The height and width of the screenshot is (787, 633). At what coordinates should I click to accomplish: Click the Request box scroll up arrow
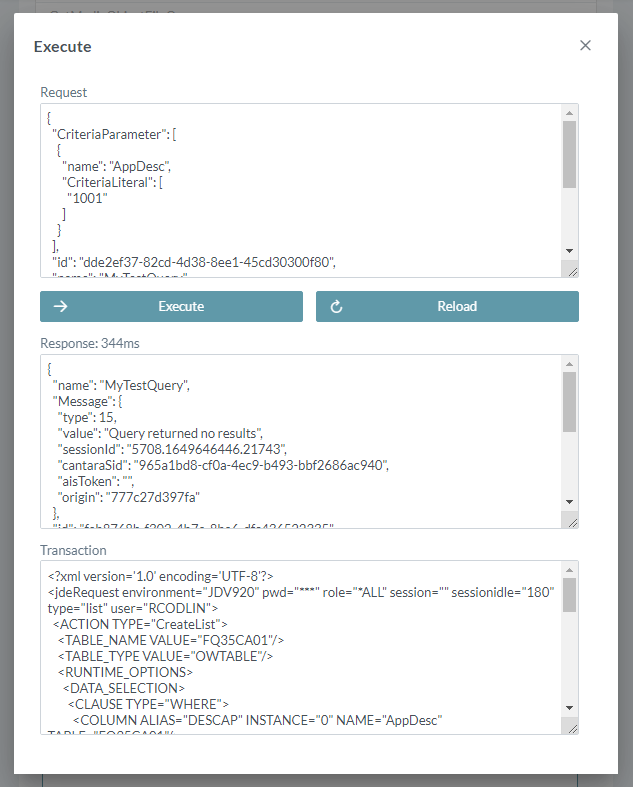pyautogui.click(x=569, y=112)
